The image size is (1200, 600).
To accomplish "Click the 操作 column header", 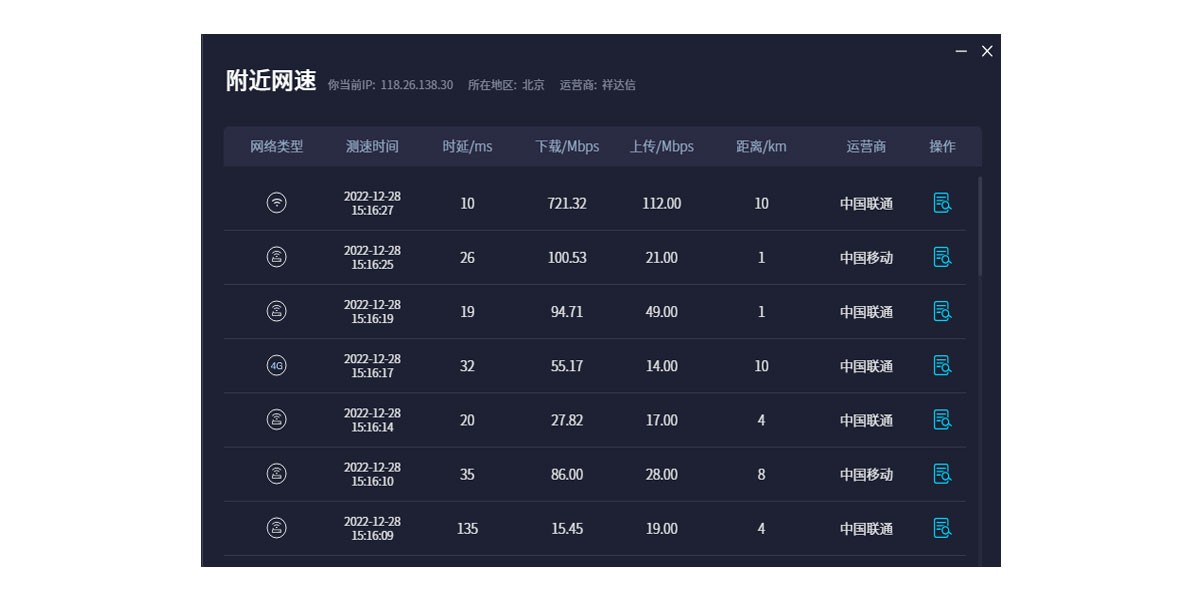I will pyautogui.click(x=942, y=146).
